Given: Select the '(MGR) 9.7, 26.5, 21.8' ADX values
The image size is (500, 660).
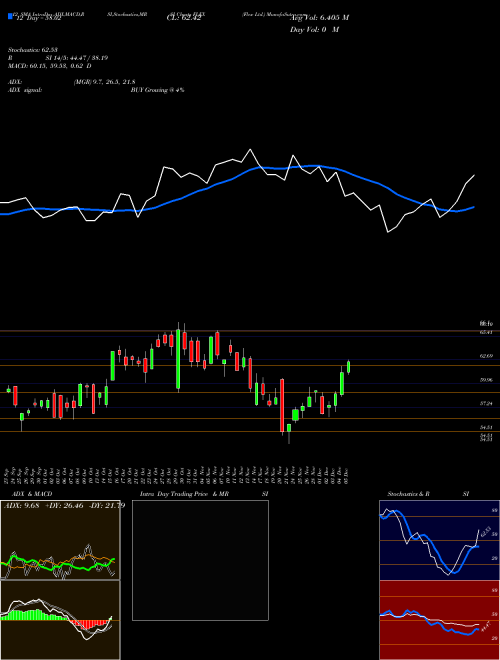Looking at the screenshot, I should [x=104, y=82].
